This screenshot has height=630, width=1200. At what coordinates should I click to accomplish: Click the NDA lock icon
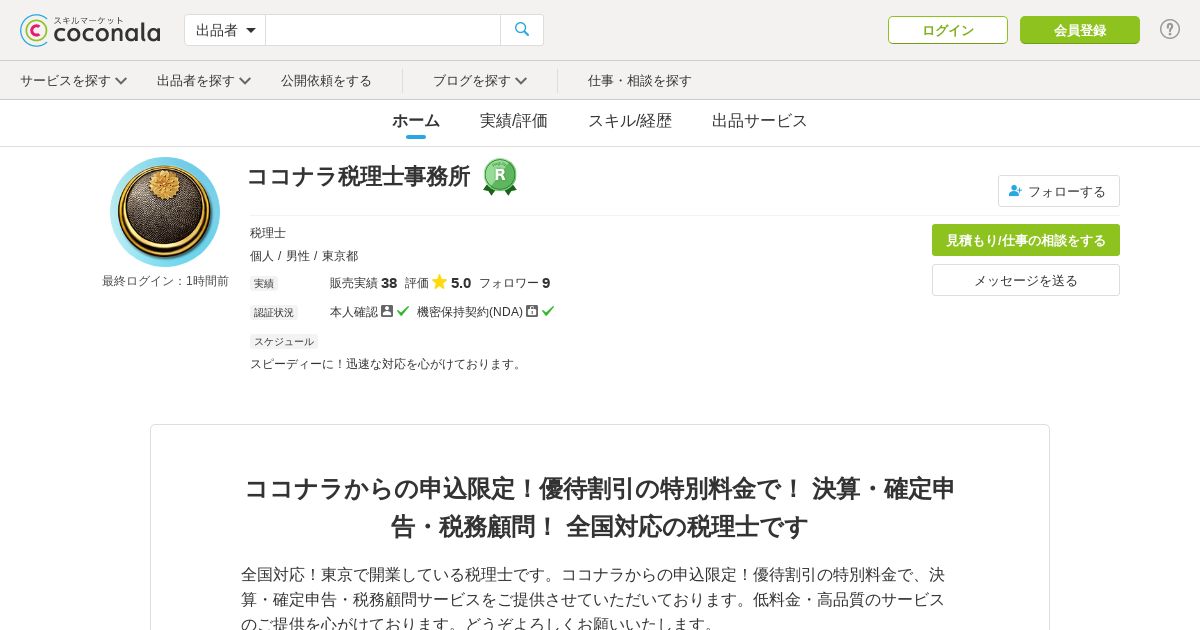point(532,311)
